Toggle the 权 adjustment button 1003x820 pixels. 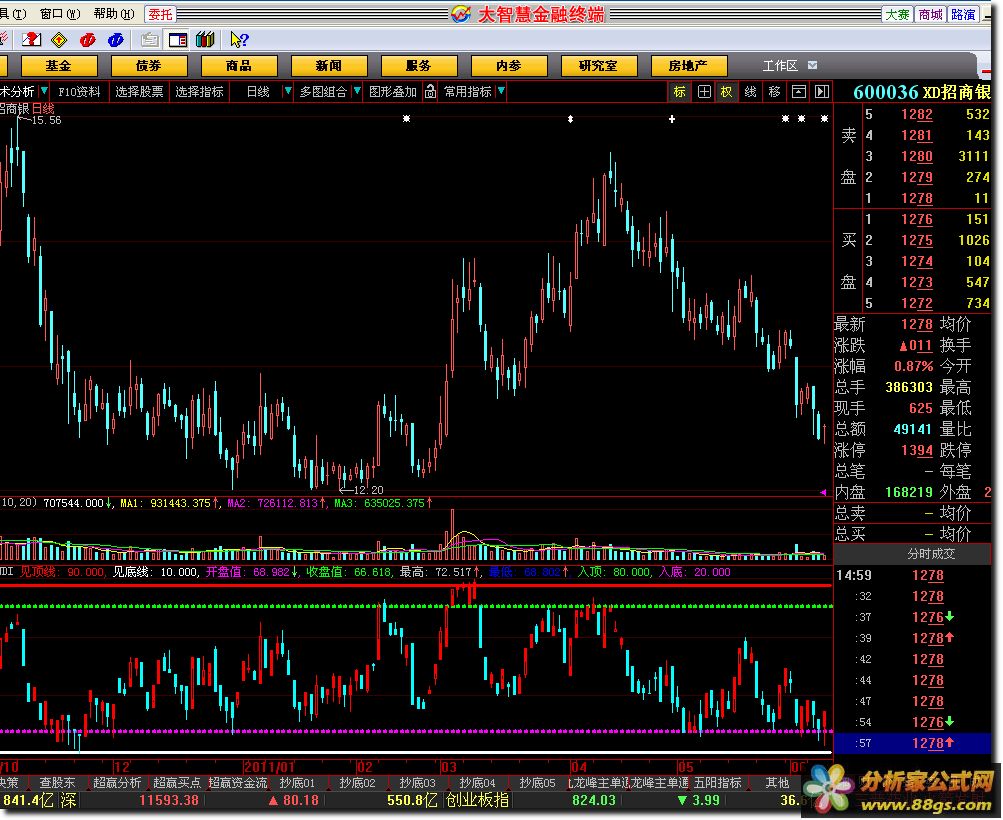point(727,91)
